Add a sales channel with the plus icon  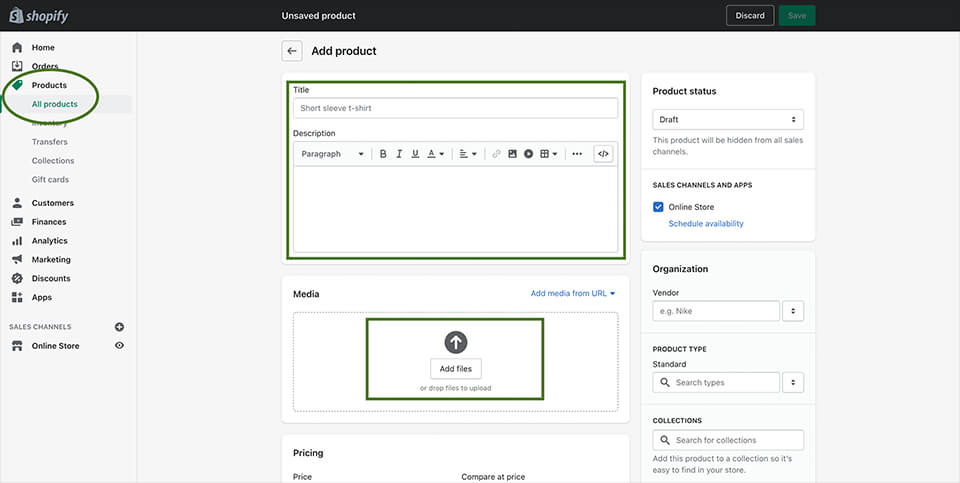coord(119,327)
